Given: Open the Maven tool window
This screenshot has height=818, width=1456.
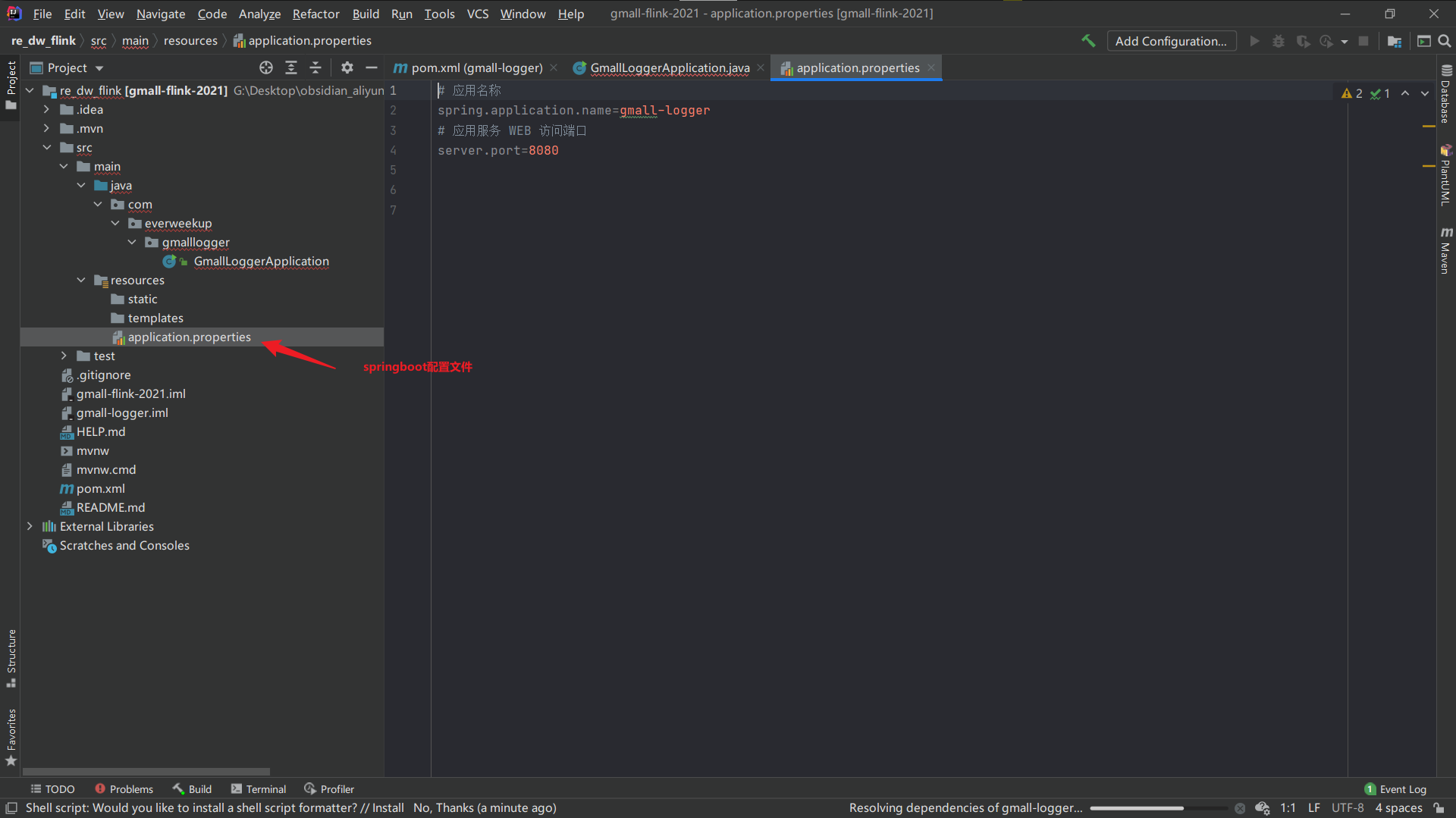Looking at the screenshot, I should coord(1445,251).
